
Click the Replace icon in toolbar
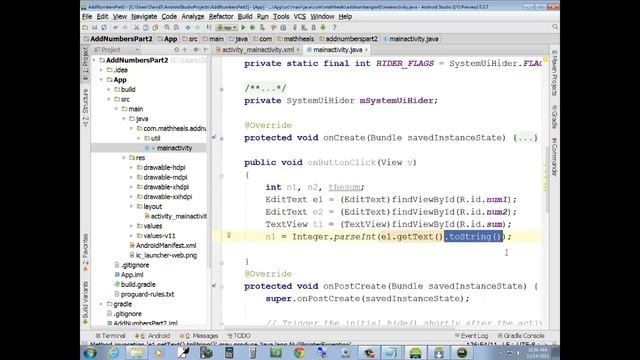click(x=176, y=27)
